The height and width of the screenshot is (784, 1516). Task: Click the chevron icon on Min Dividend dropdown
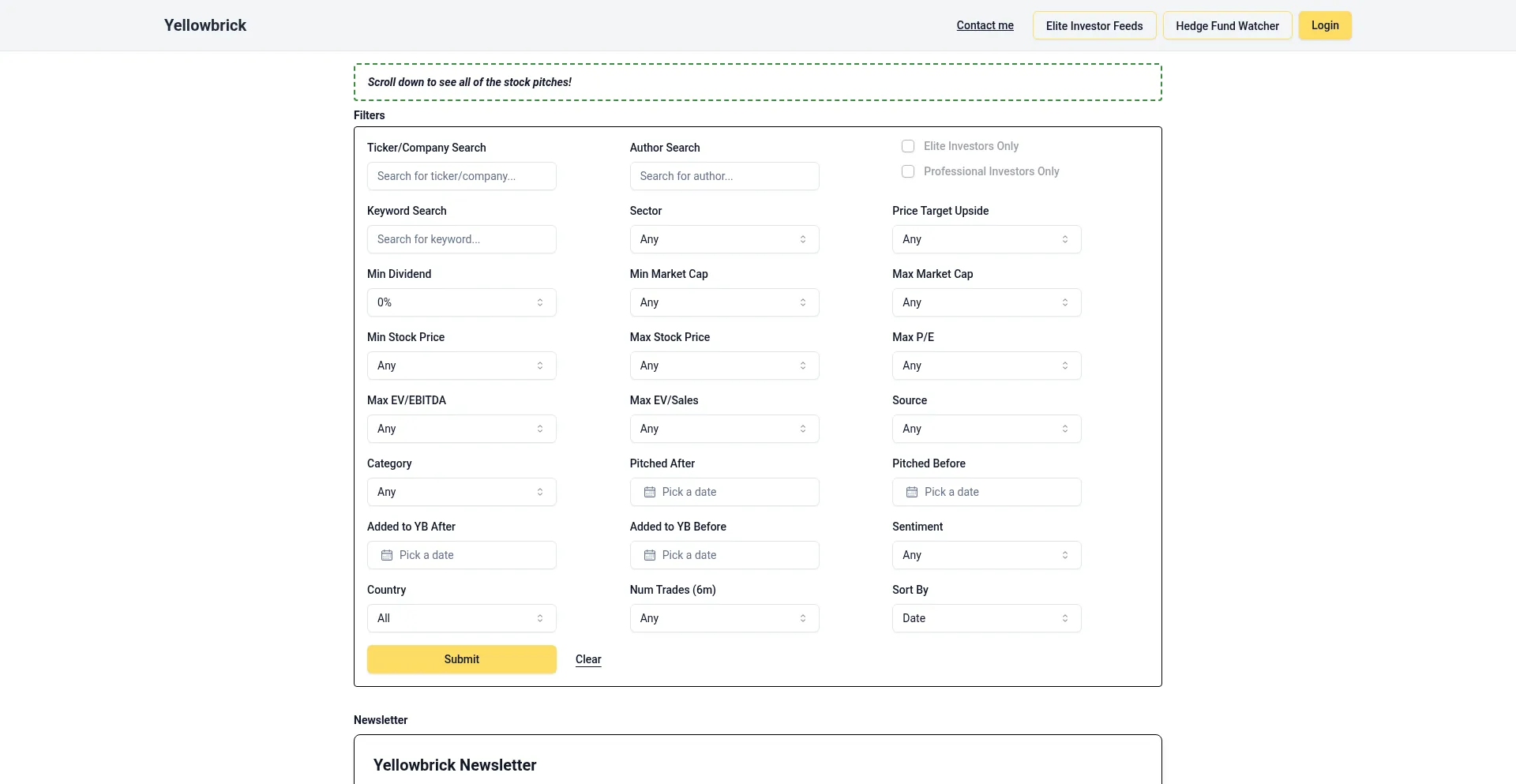[540, 302]
